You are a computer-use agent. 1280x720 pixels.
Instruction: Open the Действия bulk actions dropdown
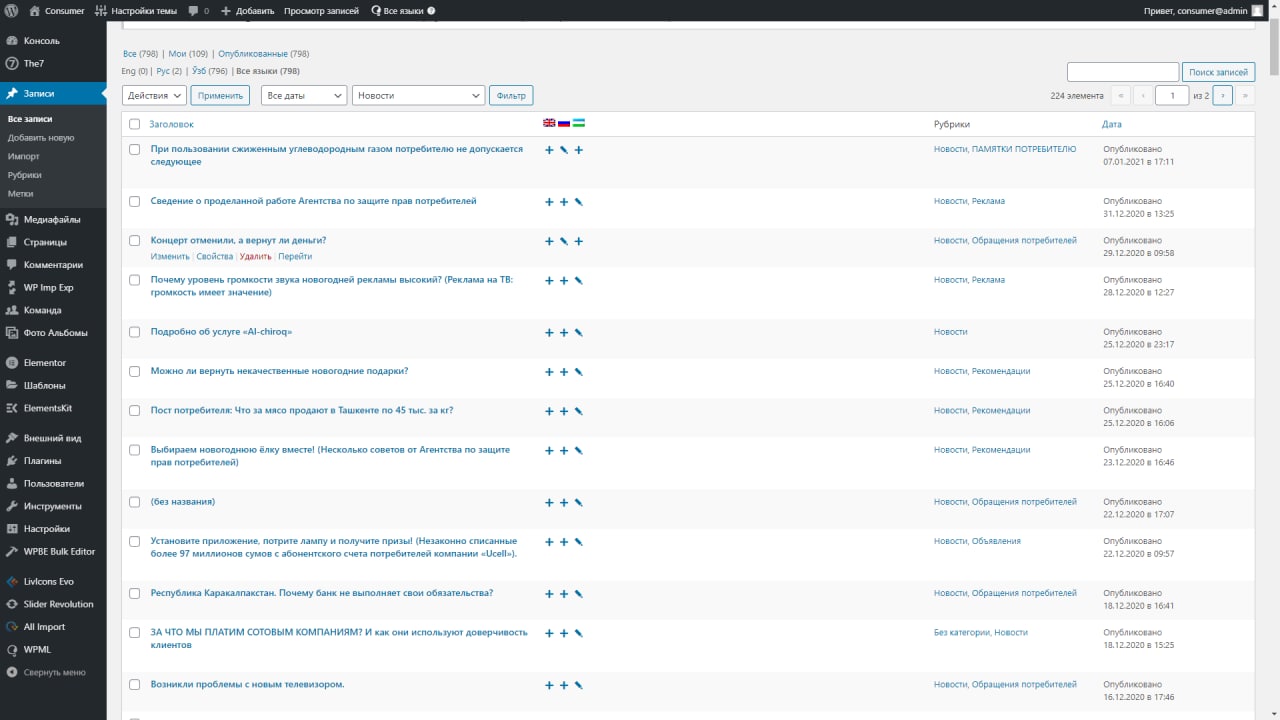tap(154, 95)
